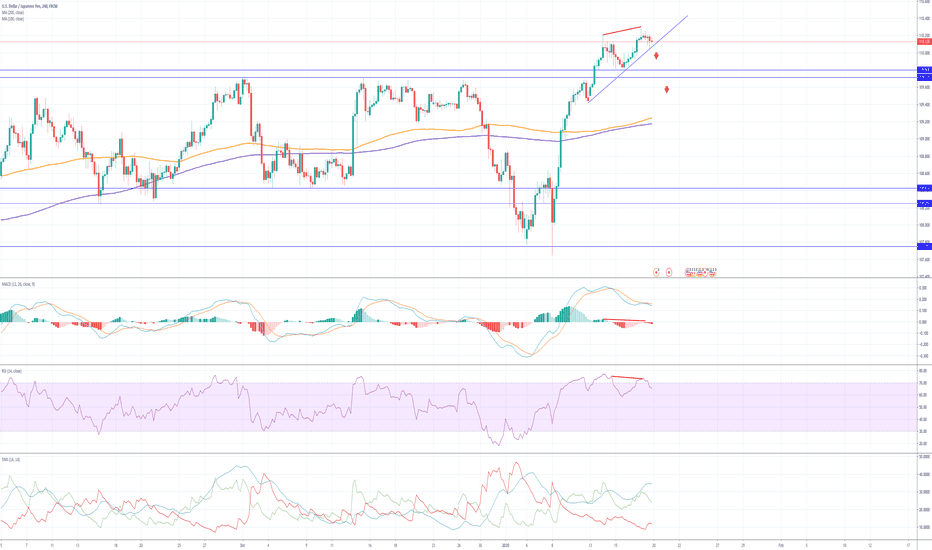
Task: Select the lower red down arrow marker
Action: point(667,90)
